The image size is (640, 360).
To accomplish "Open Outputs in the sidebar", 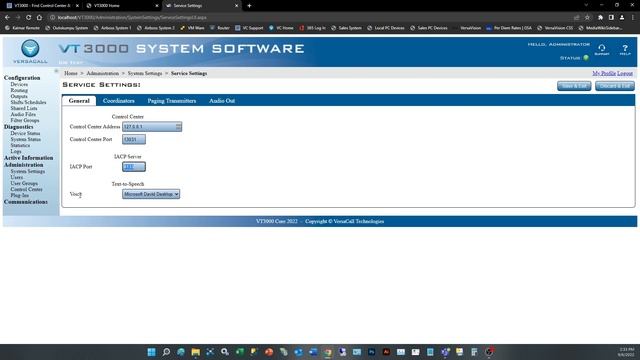I will tap(19, 96).
